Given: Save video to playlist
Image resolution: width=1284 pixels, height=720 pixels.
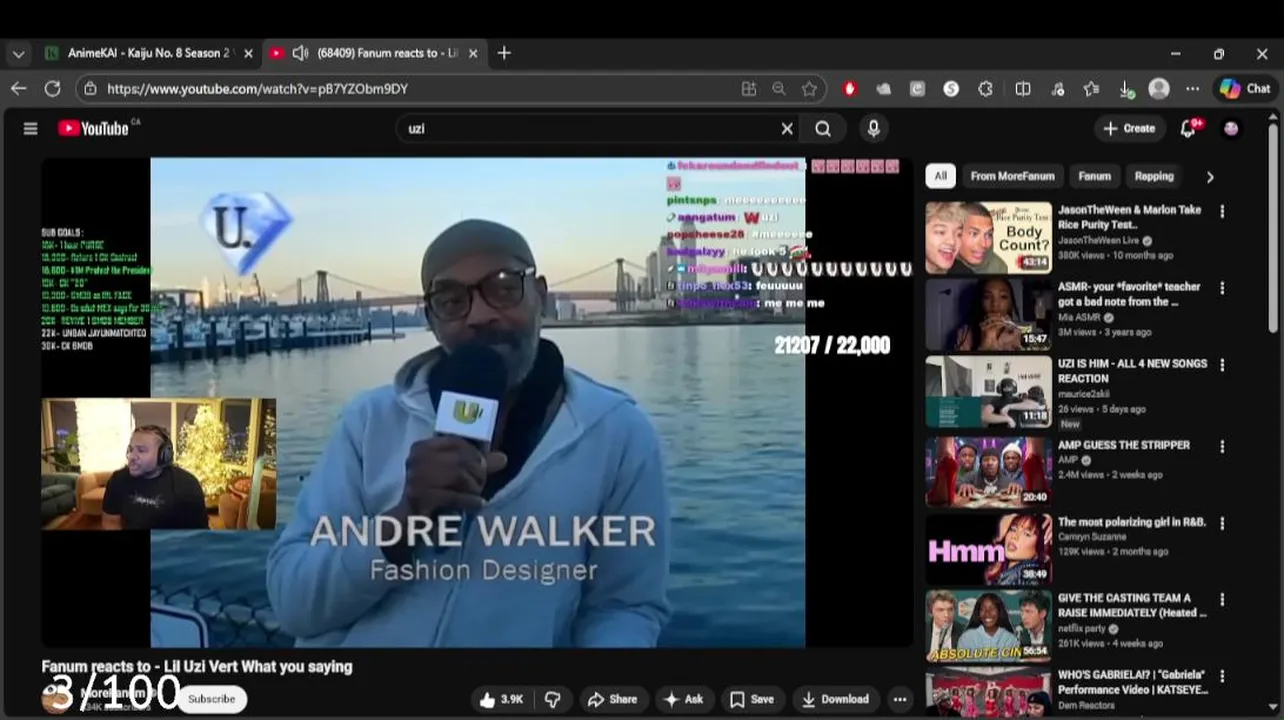Looking at the screenshot, I should pos(752,699).
